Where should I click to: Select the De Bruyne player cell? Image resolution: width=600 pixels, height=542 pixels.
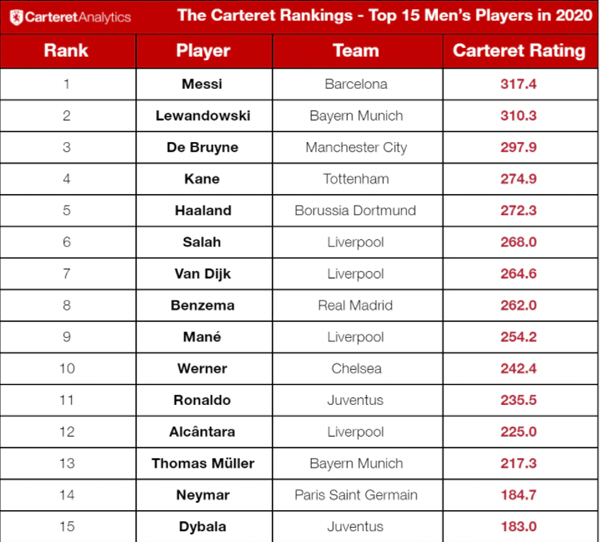click(203, 147)
